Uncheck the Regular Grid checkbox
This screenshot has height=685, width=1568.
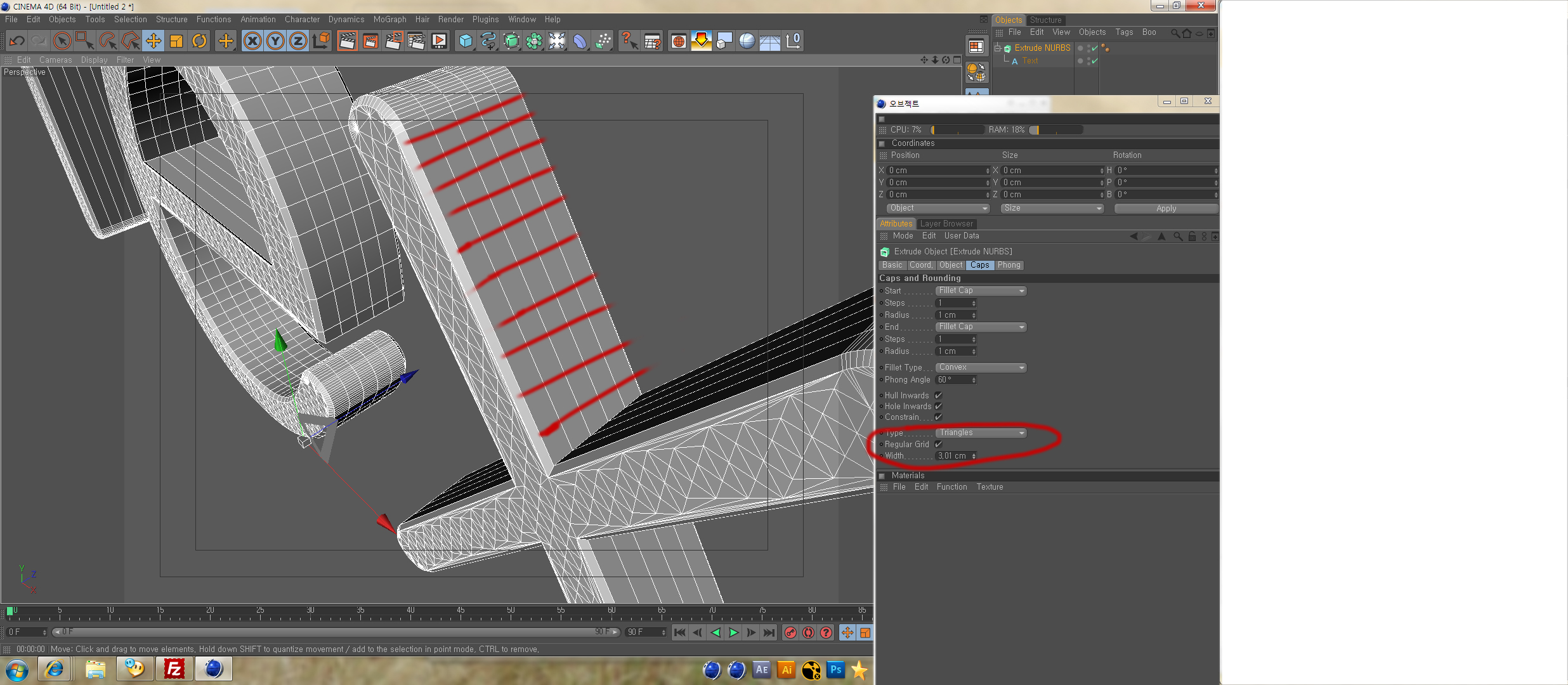pos(938,445)
